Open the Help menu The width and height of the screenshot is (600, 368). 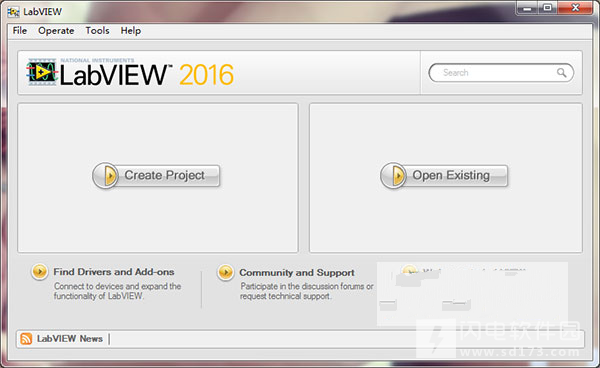[x=130, y=31]
